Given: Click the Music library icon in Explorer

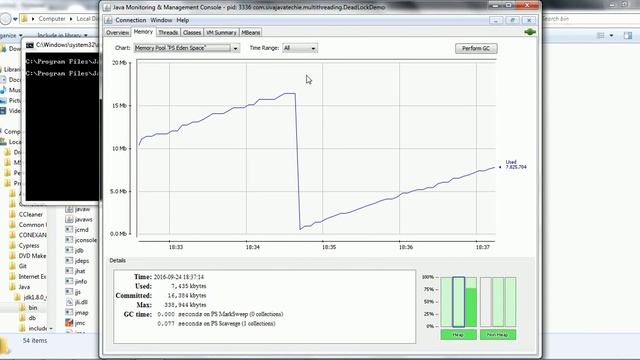Looking at the screenshot, I should [x=3, y=90].
